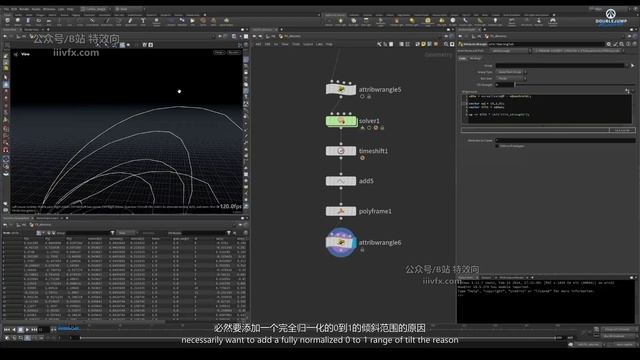The height and width of the screenshot is (360, 640).
Task: Click the network editor search icon
Action: 446,44
